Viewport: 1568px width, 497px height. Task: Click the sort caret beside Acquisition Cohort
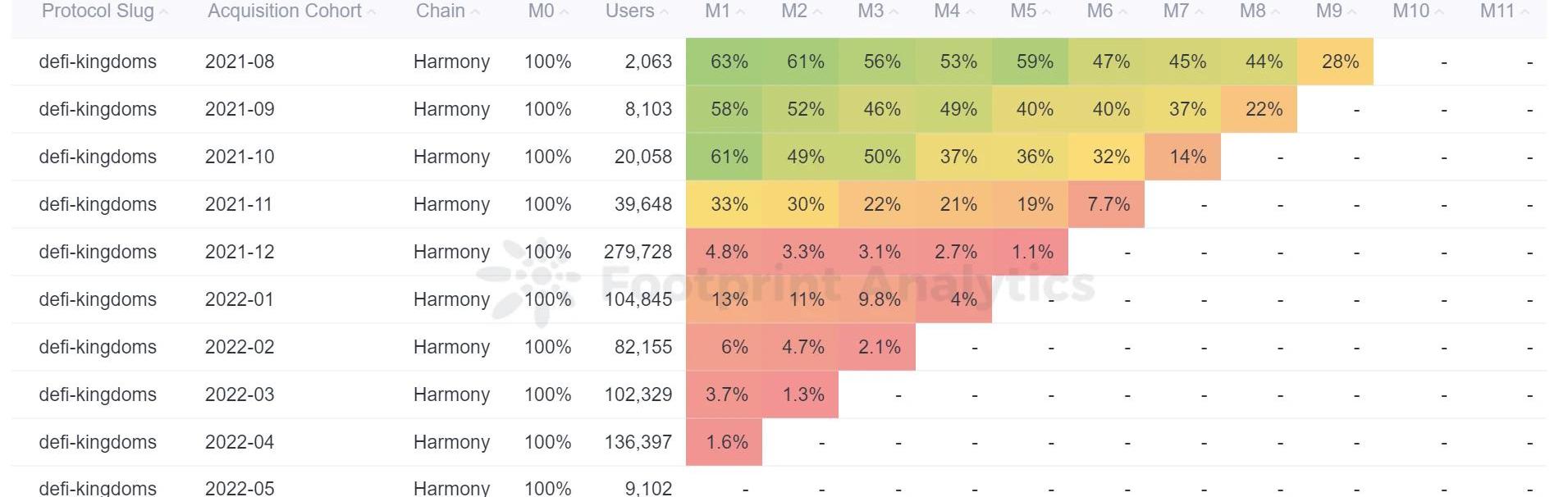coord(372,12)
